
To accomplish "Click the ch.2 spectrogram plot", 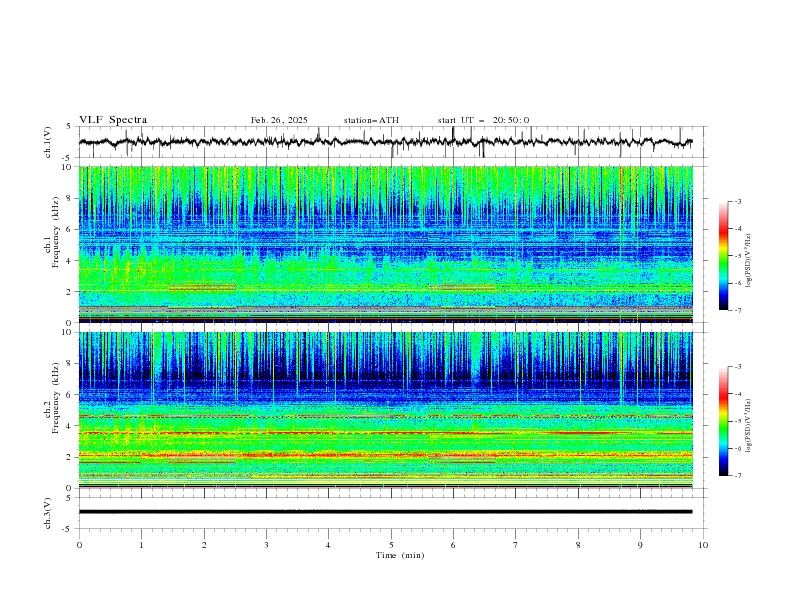I will coord(385,410).
